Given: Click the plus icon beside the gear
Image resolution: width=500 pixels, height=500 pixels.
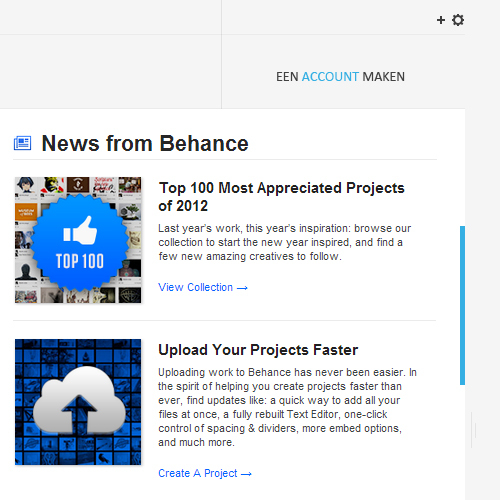Looking at the screenshot, I should click(441, 20).
